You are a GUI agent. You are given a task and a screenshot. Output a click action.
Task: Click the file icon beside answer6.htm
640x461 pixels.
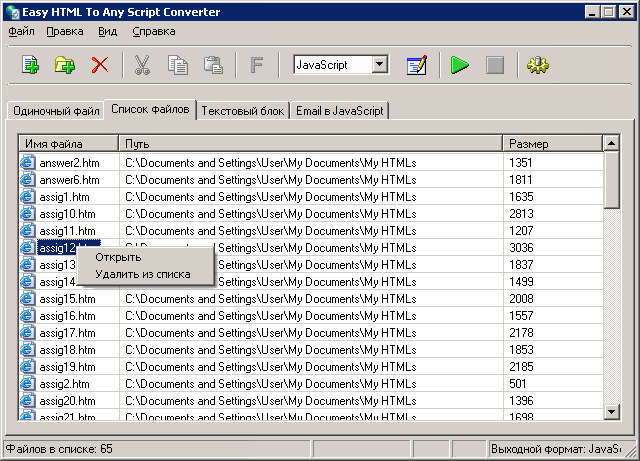tap(27, 180)
